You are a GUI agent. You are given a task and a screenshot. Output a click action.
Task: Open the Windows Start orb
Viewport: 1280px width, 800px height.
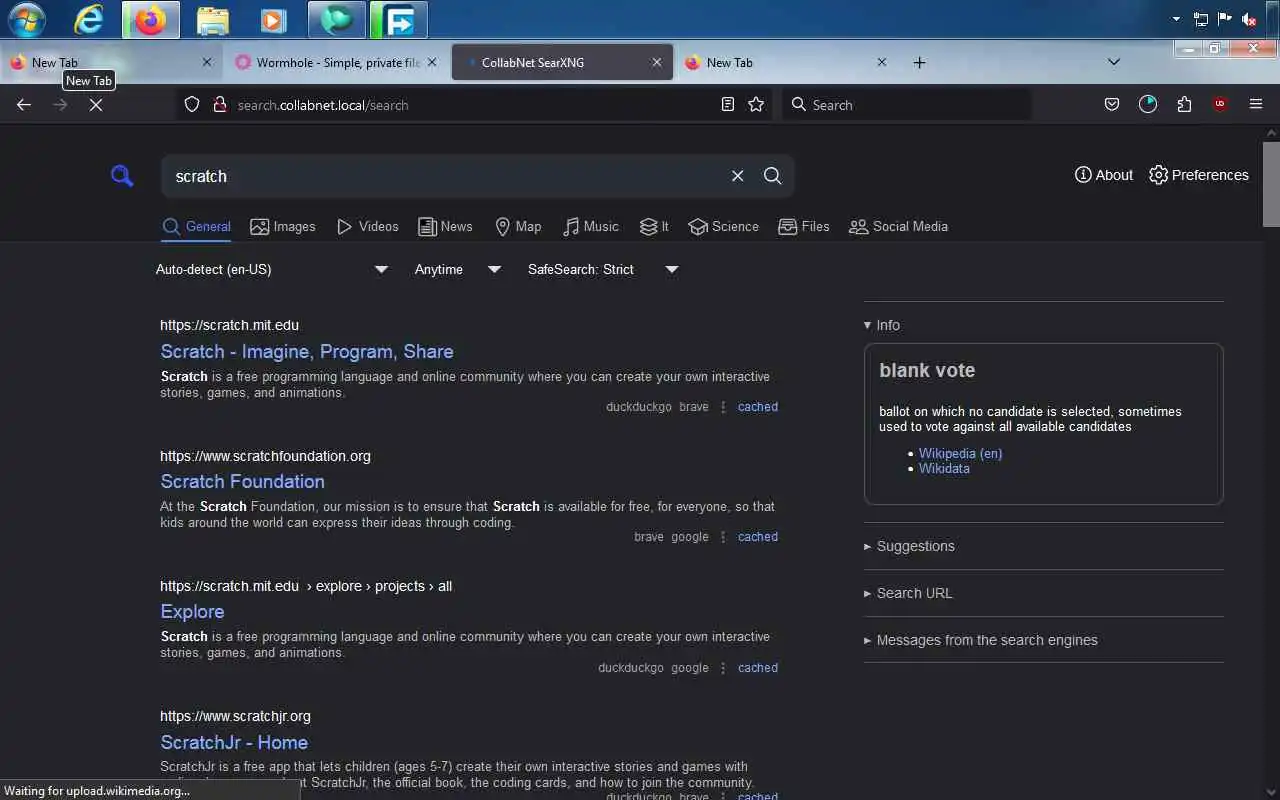27,19
